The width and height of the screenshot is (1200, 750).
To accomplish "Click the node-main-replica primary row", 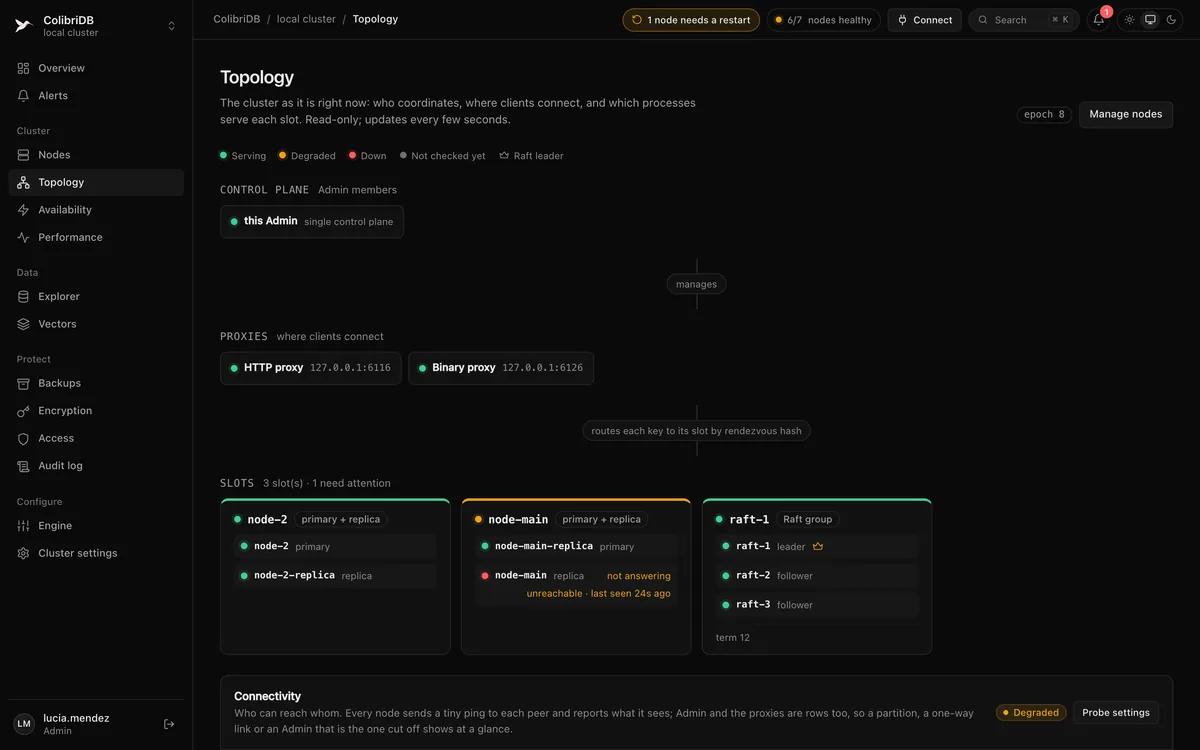I will click(576, 547).
